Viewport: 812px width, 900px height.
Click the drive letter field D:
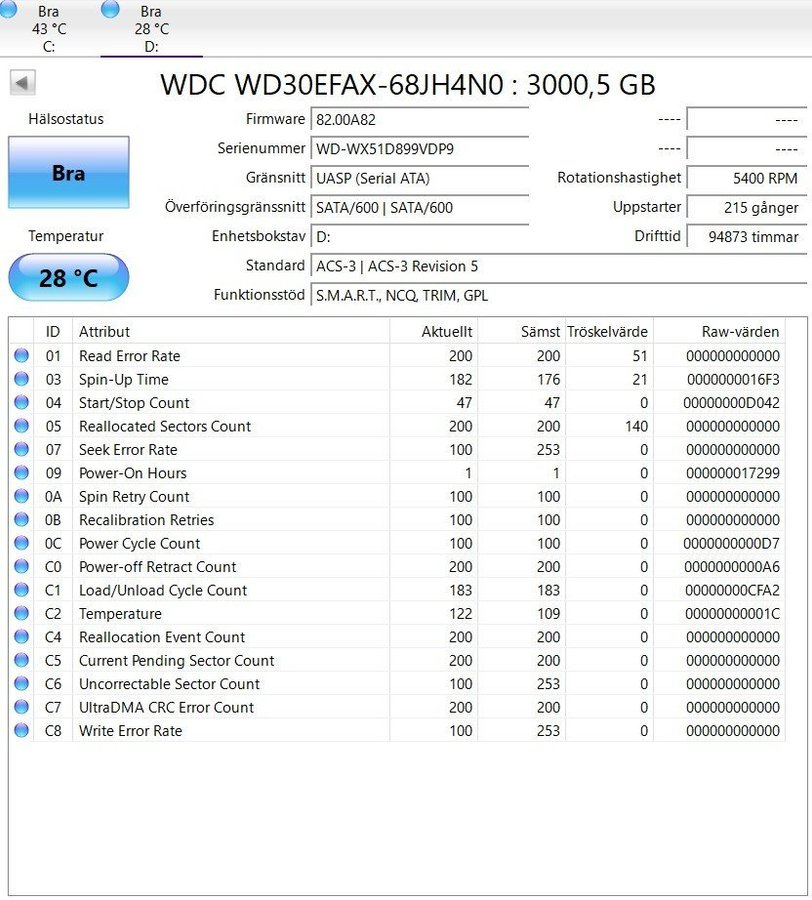click(419, 236)
